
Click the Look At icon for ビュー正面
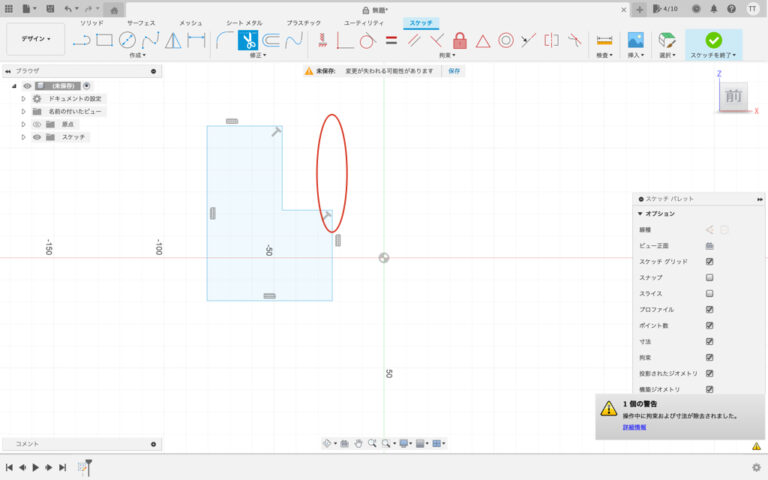[x=709, y=245]
